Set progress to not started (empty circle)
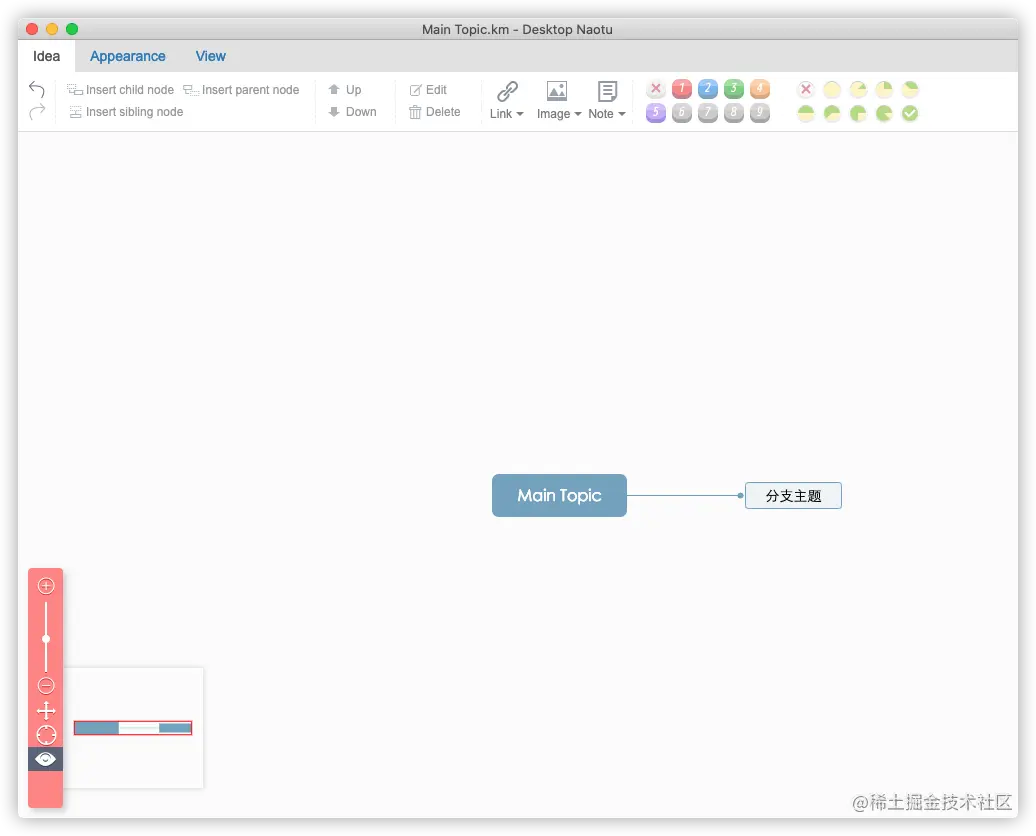The height and width of the screenshot is (836, 1036). (832, 89)
